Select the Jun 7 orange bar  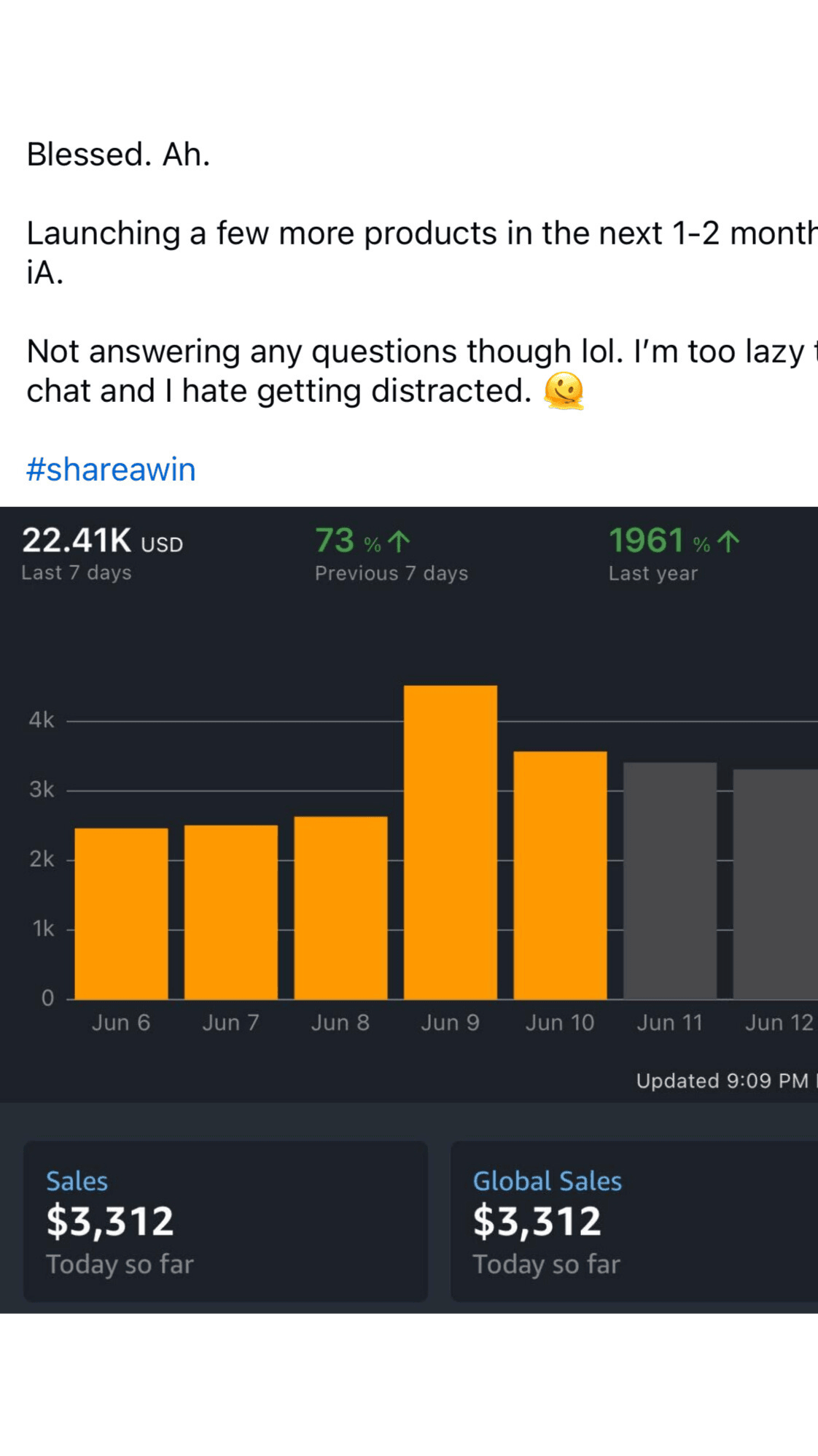pyautogui.click(x=231, y=912)
